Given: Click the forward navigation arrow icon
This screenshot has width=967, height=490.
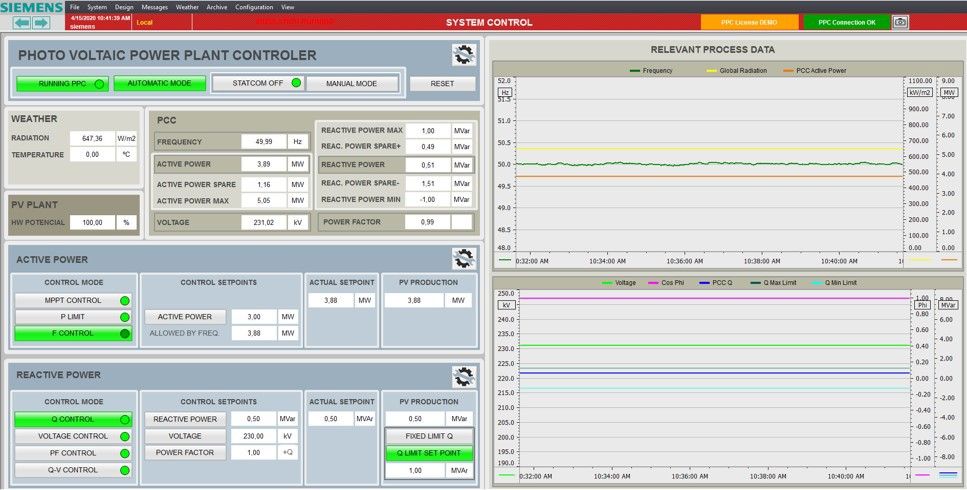Looking at the screenshot, I should (x=41, y=23).
